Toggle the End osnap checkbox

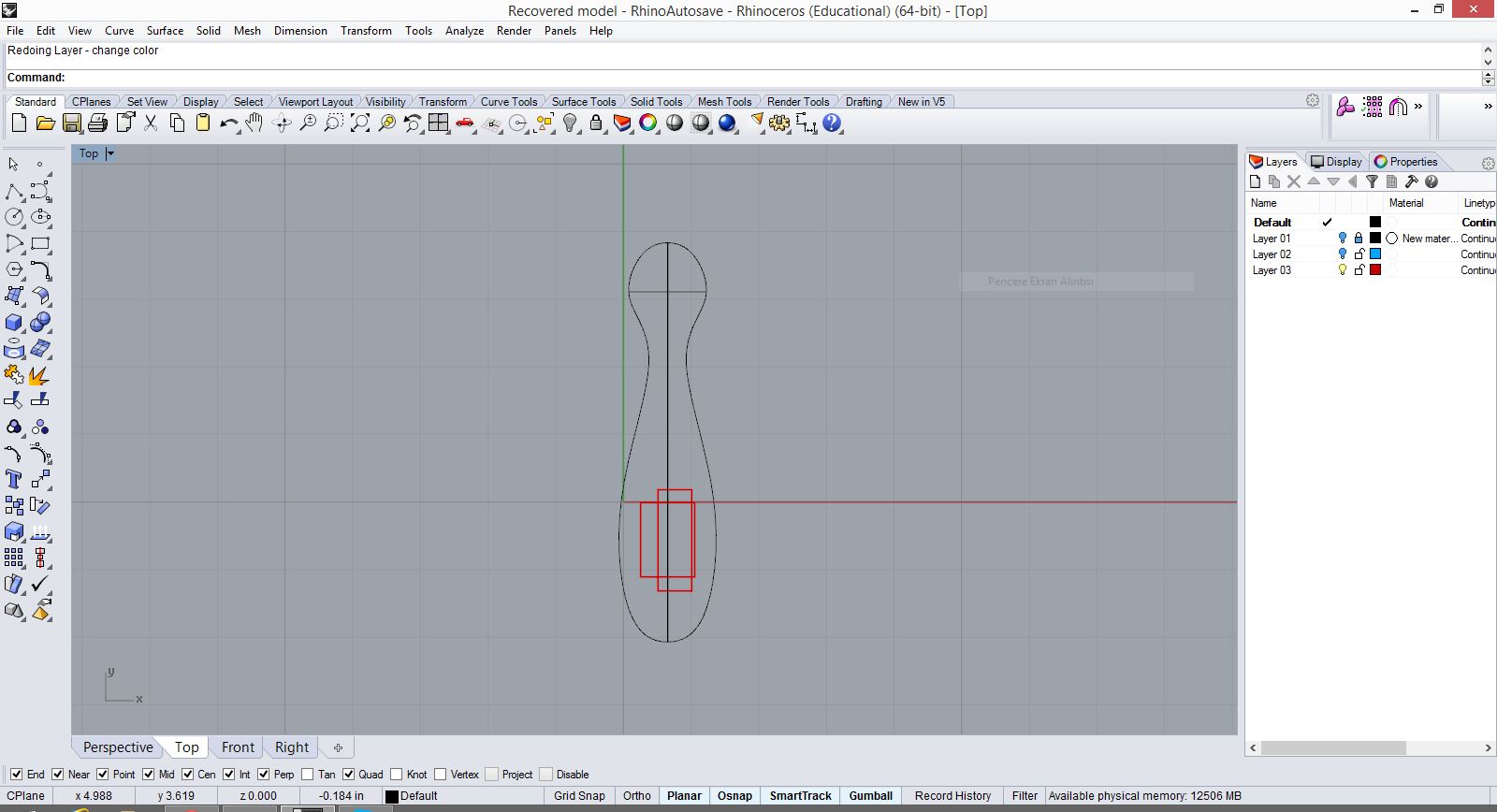tap(16, 775)
